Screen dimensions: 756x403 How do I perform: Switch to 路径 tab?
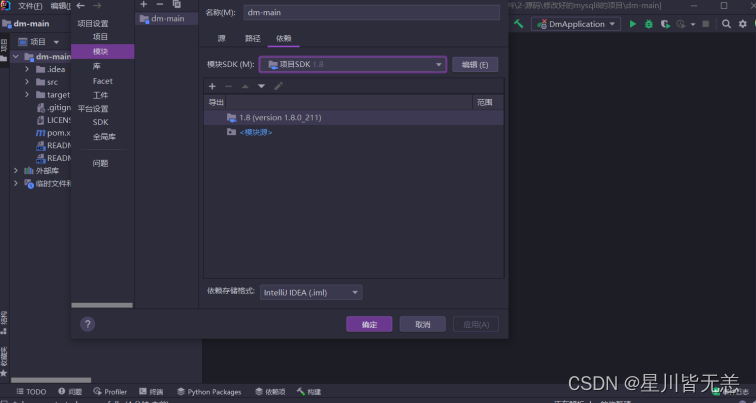pyautogui.click(x=253, y=39)
